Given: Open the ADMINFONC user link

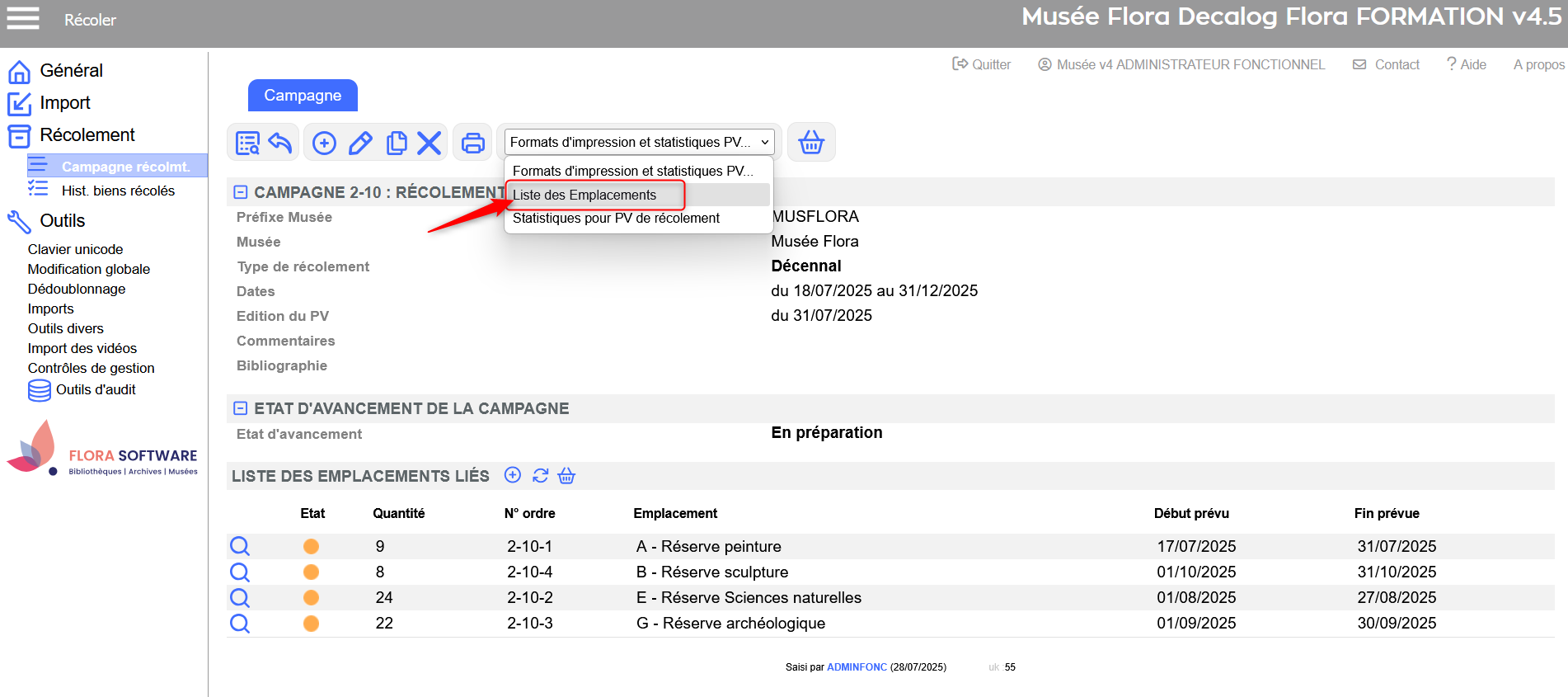Looking at the screenshot, I should 857,667.
